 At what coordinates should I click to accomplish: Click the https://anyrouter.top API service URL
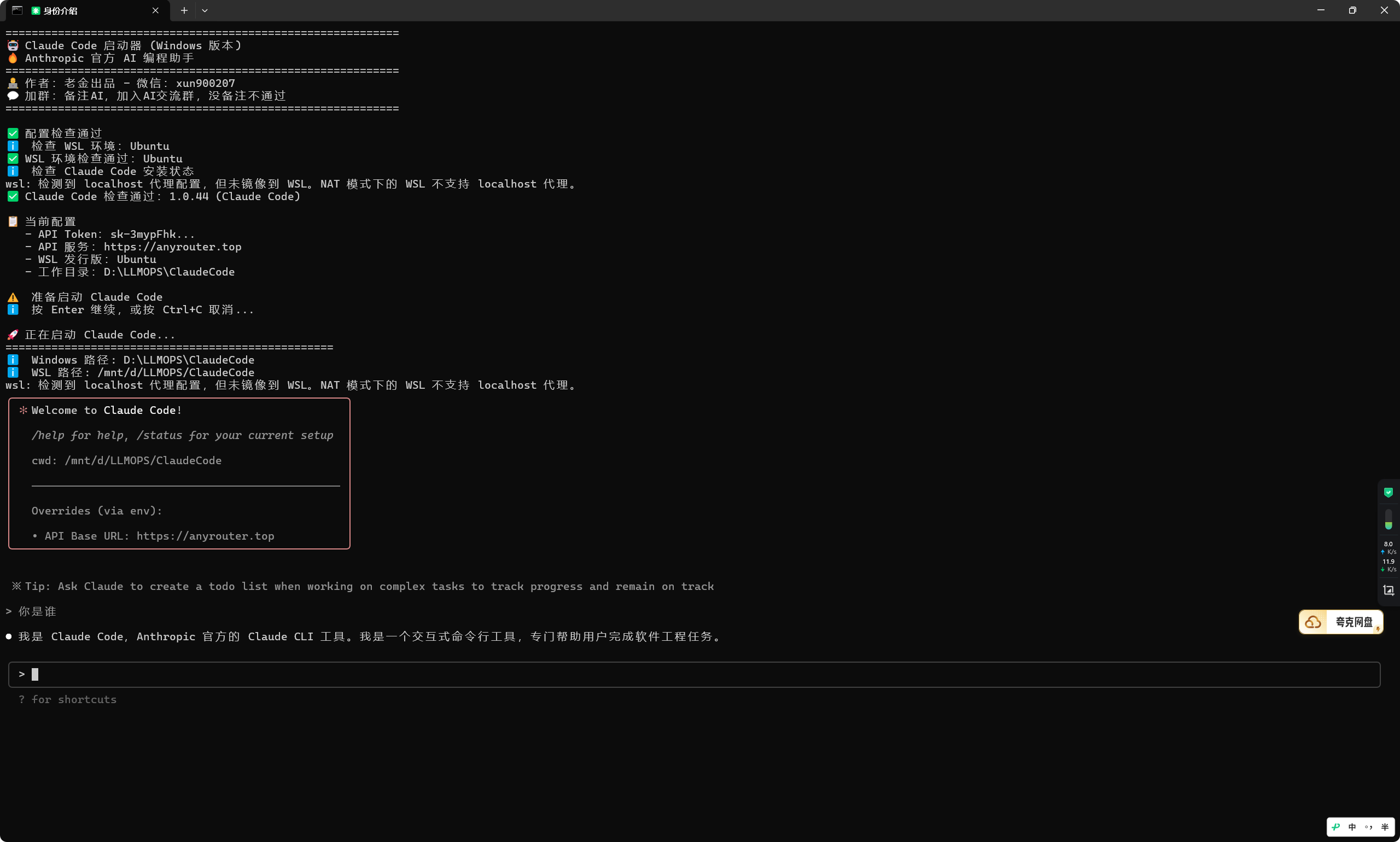pyautogui.click(x=172, y=247)
